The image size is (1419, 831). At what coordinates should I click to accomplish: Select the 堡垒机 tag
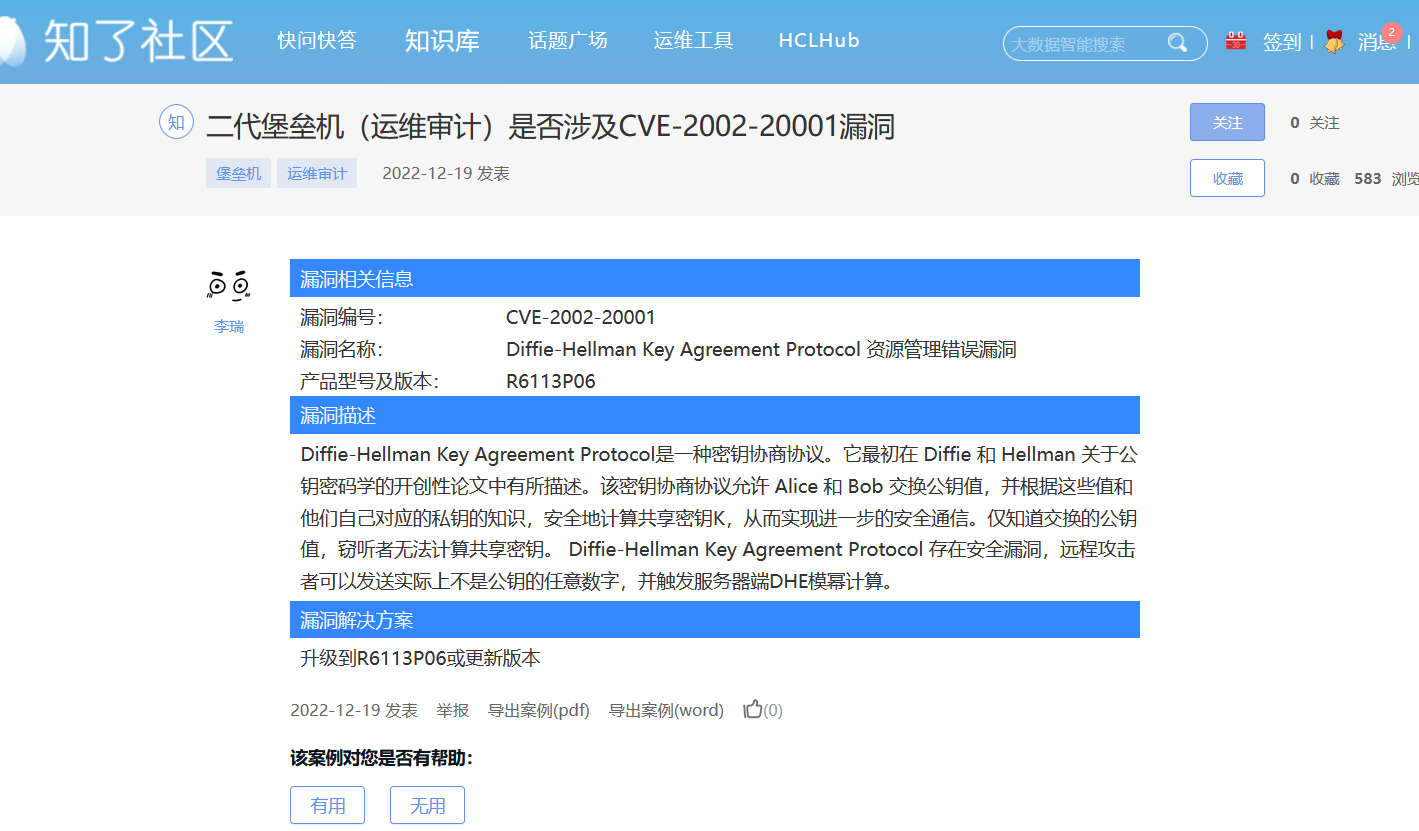239,173
